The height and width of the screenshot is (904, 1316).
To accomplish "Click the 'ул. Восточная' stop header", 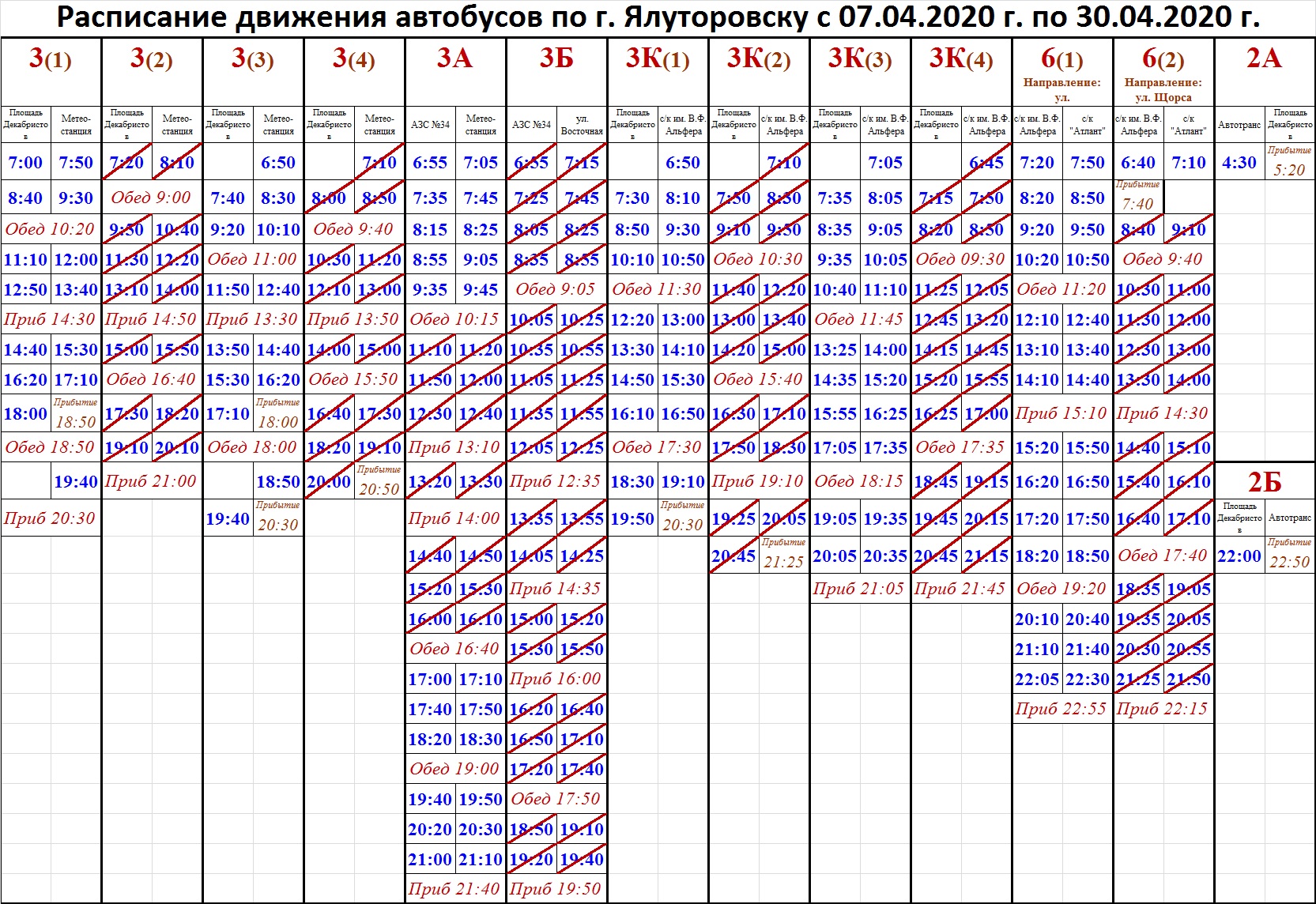I will (x=582, y=125).
